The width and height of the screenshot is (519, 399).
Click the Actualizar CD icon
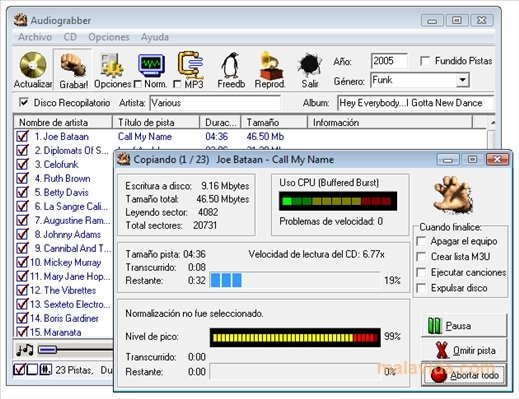33,65
